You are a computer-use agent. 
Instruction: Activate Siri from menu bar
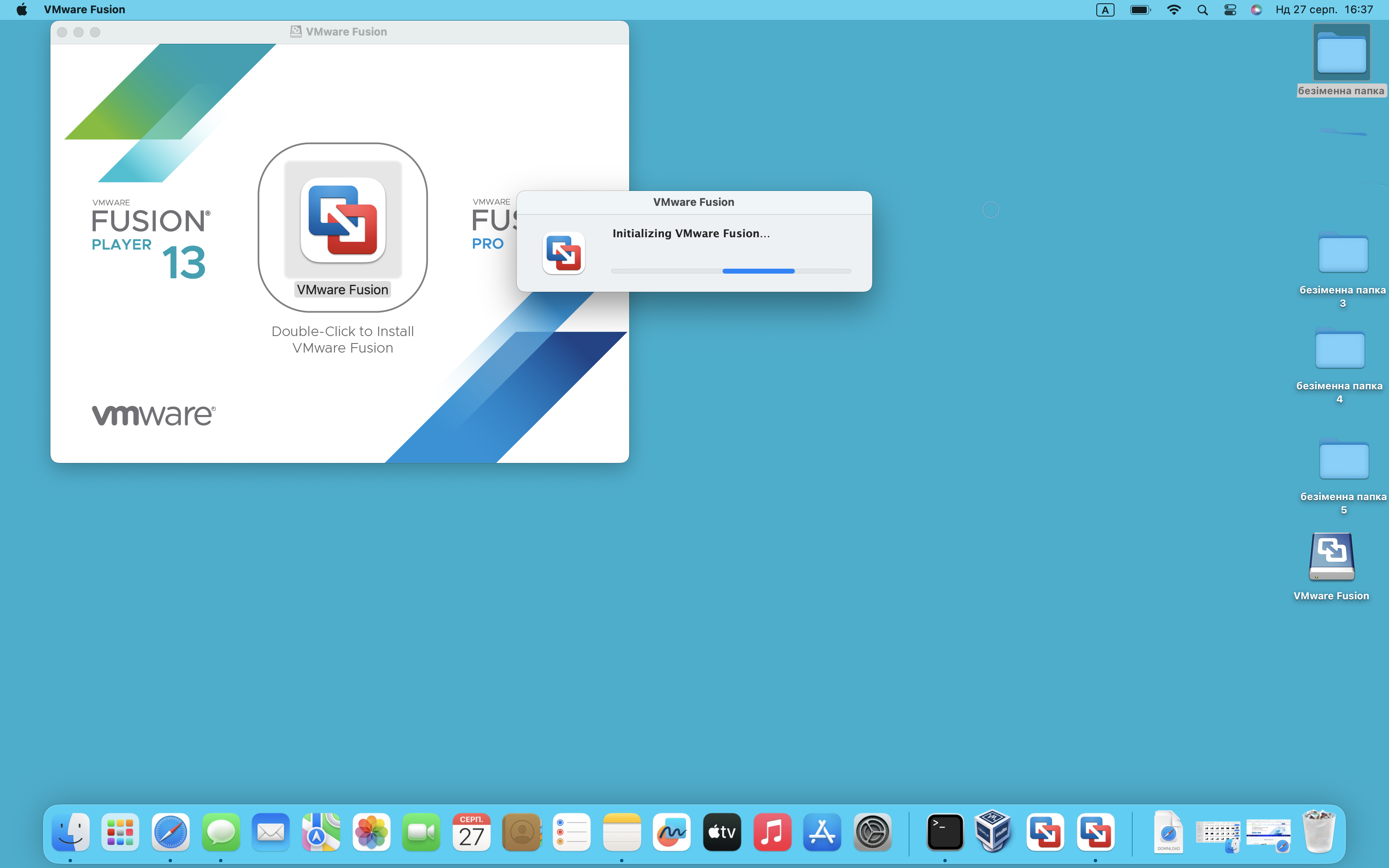pyautogui.click(x=1256, y=10)
